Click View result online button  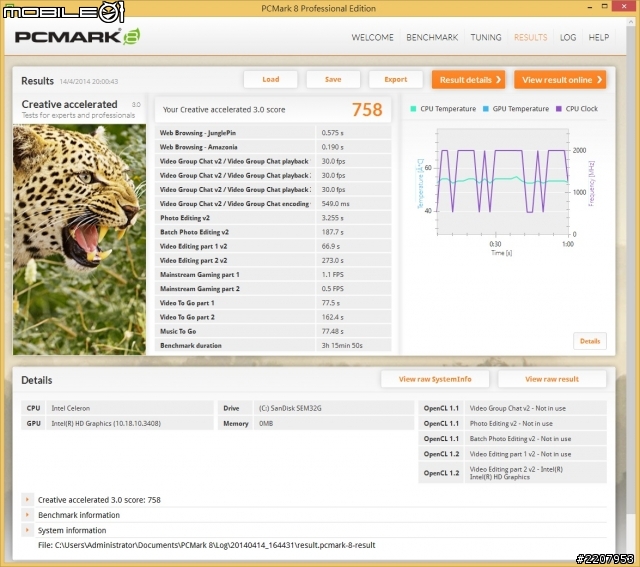click(x=560, y=80)
